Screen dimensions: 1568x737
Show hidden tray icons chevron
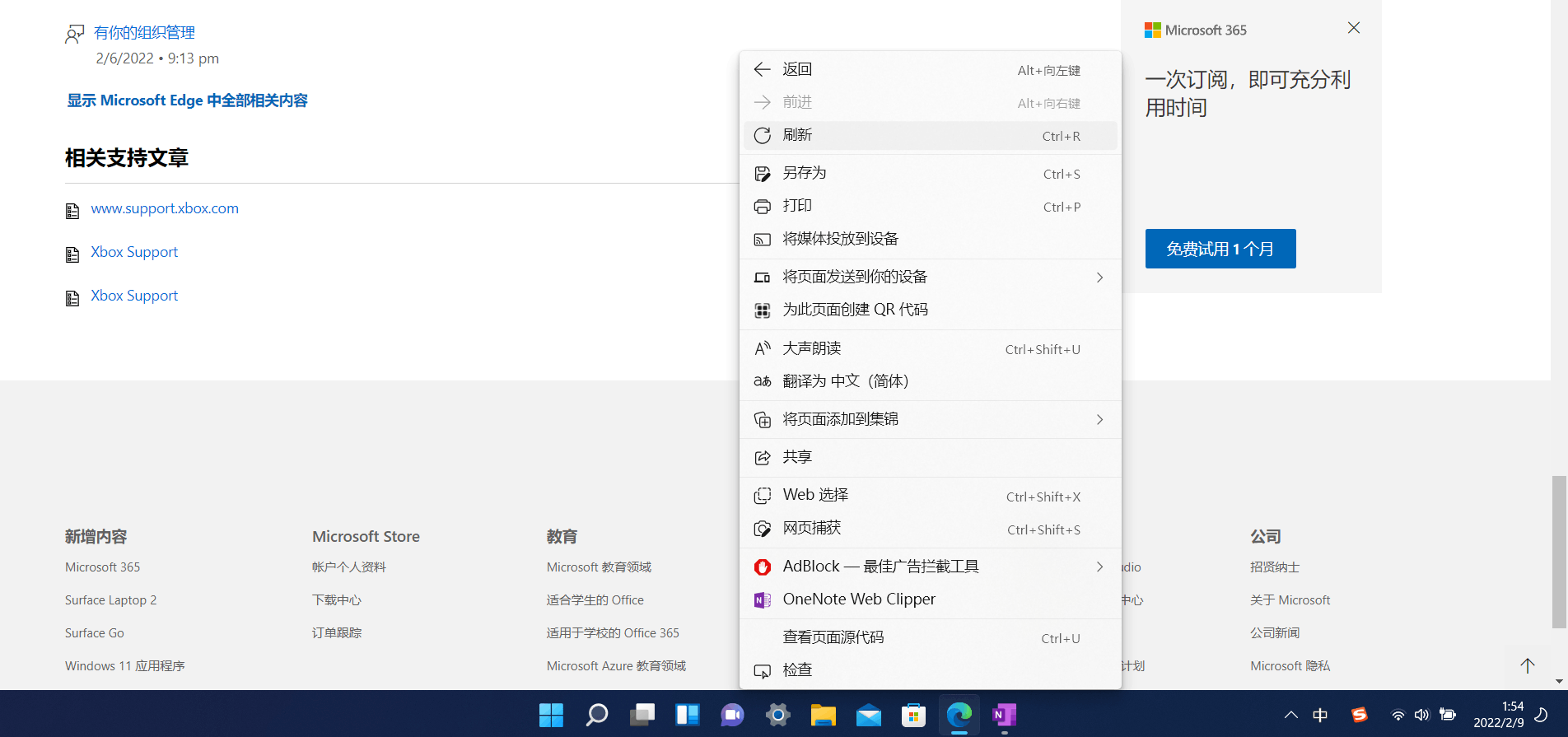click(x=1290, y=715)
